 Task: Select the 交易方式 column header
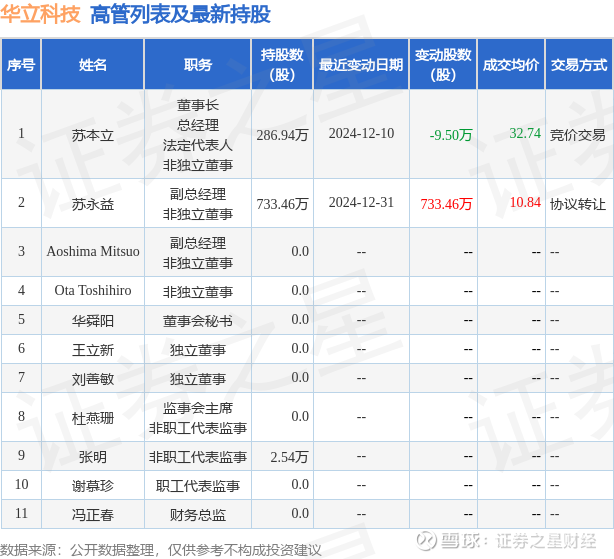pos(579,65)
